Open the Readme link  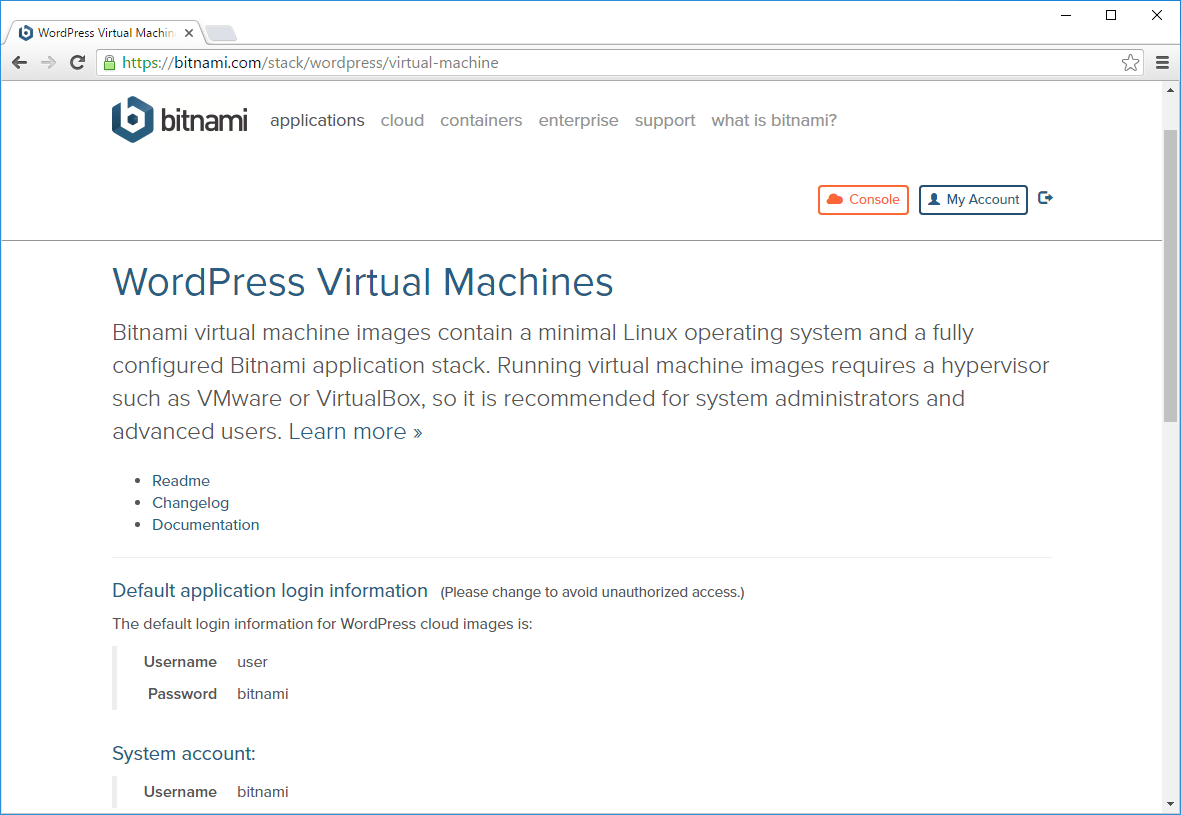tap(181, 481)
